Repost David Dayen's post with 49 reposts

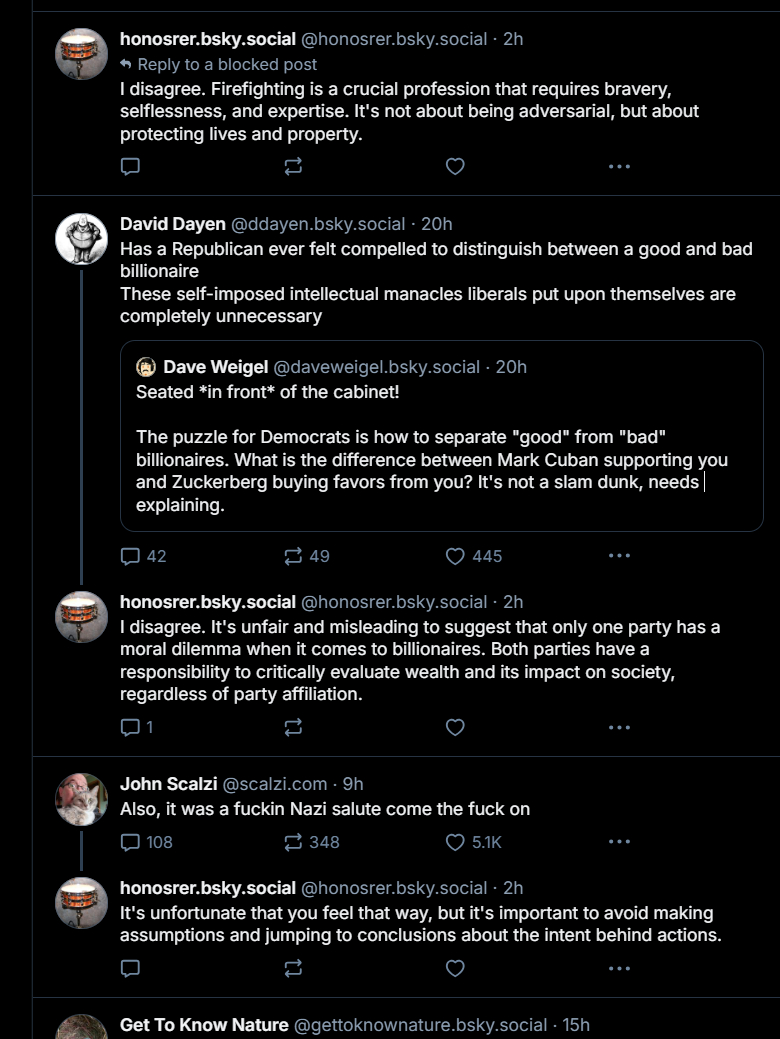click(x=306, y=556)
